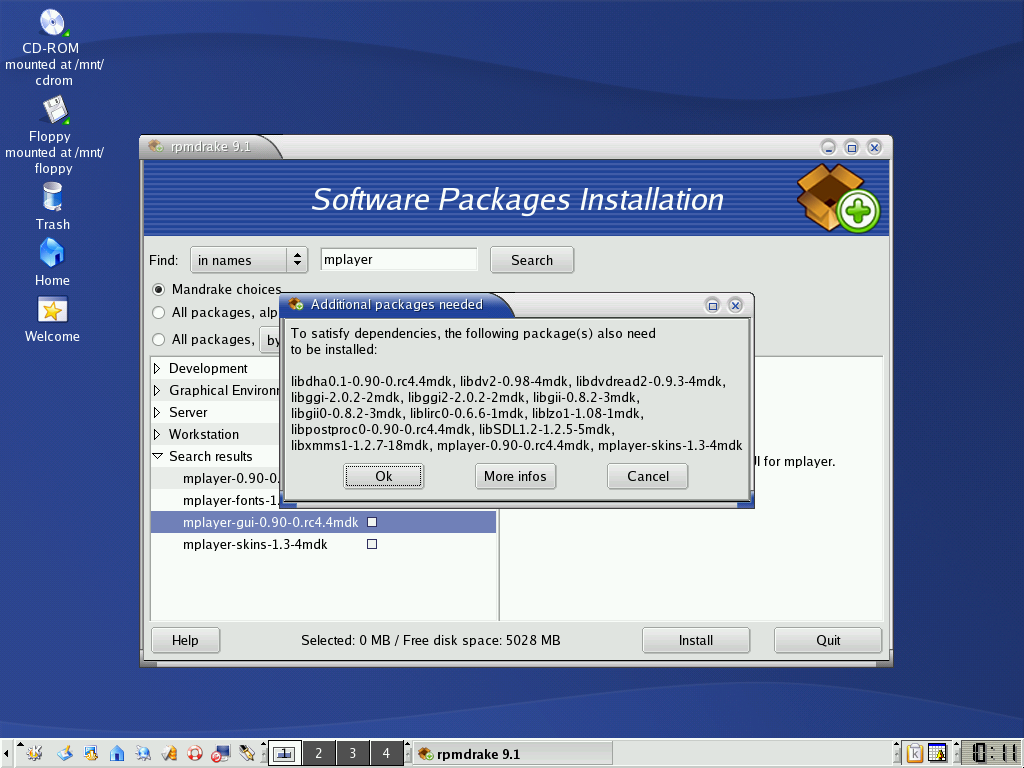Click the 'Software Packages Installation' header text
This screenshot has width=1024, height=768.
[518, 199]
